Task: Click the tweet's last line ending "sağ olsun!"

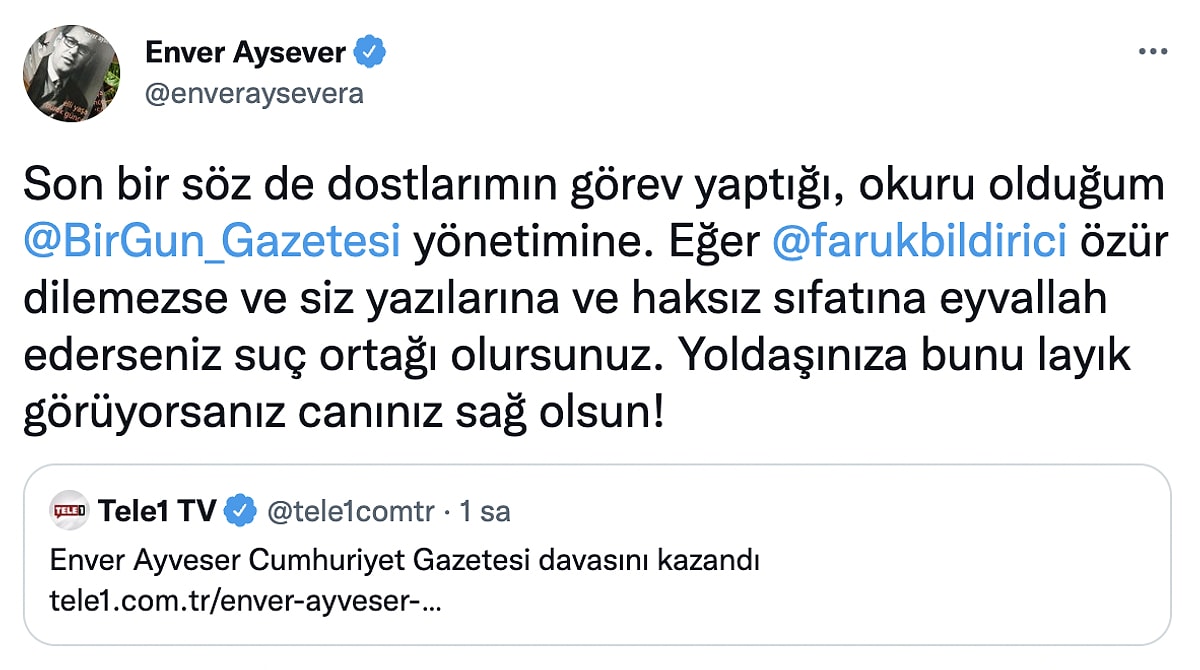Action: click(x=342, y=409)
